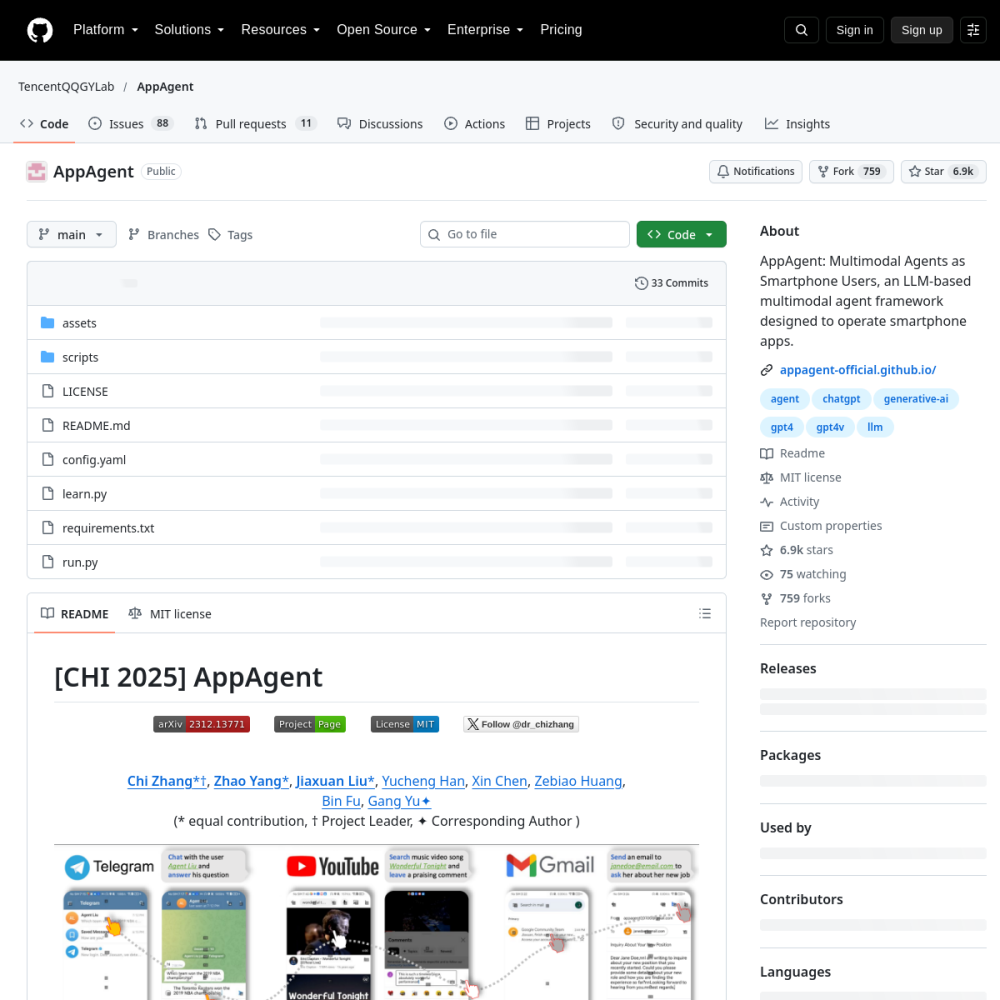Expand the Enterprise menu
Viewport: 1000px width, 1000px height.
pyautogui.click(x=485, y=30)
